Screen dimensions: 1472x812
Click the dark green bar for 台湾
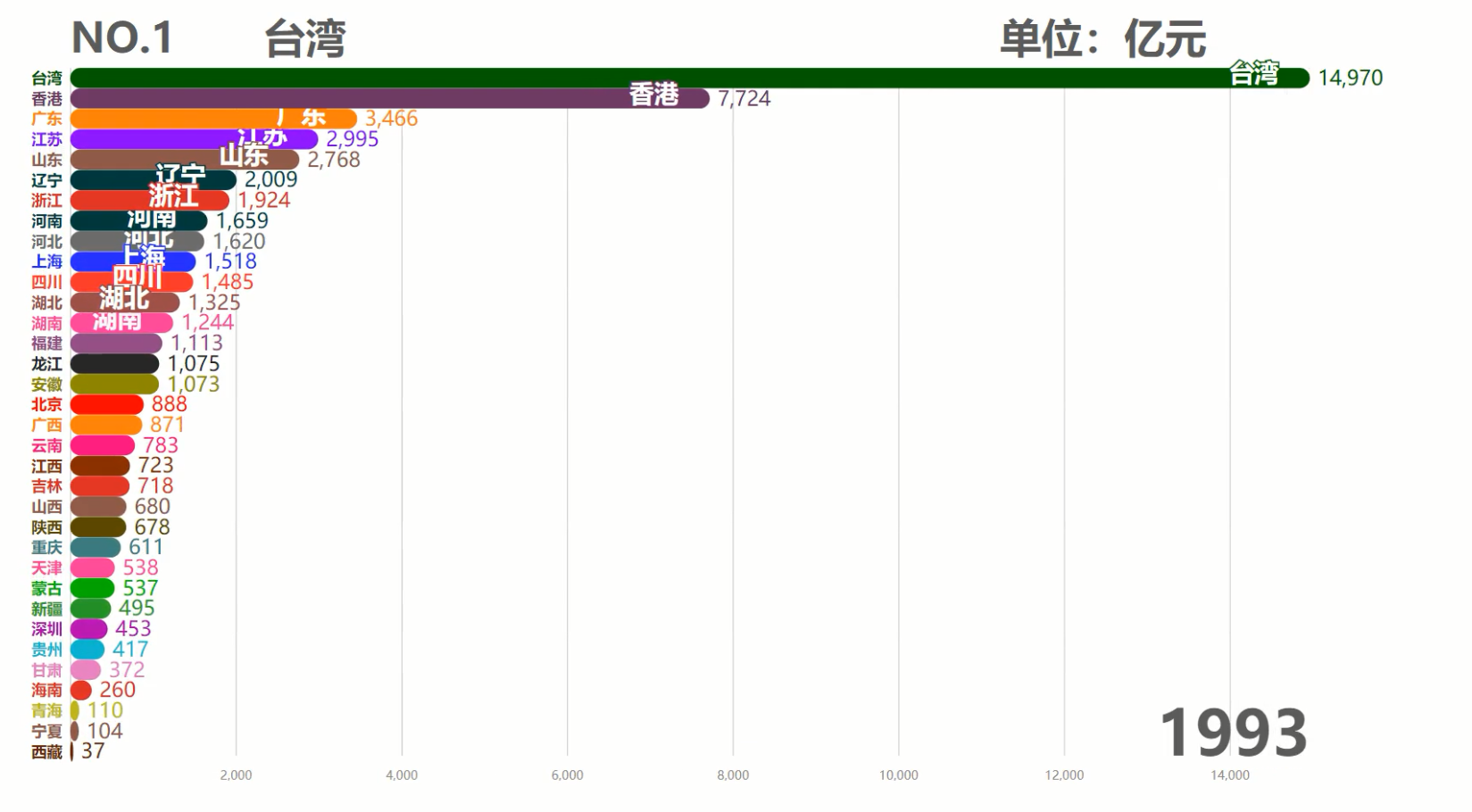(690, 78)
